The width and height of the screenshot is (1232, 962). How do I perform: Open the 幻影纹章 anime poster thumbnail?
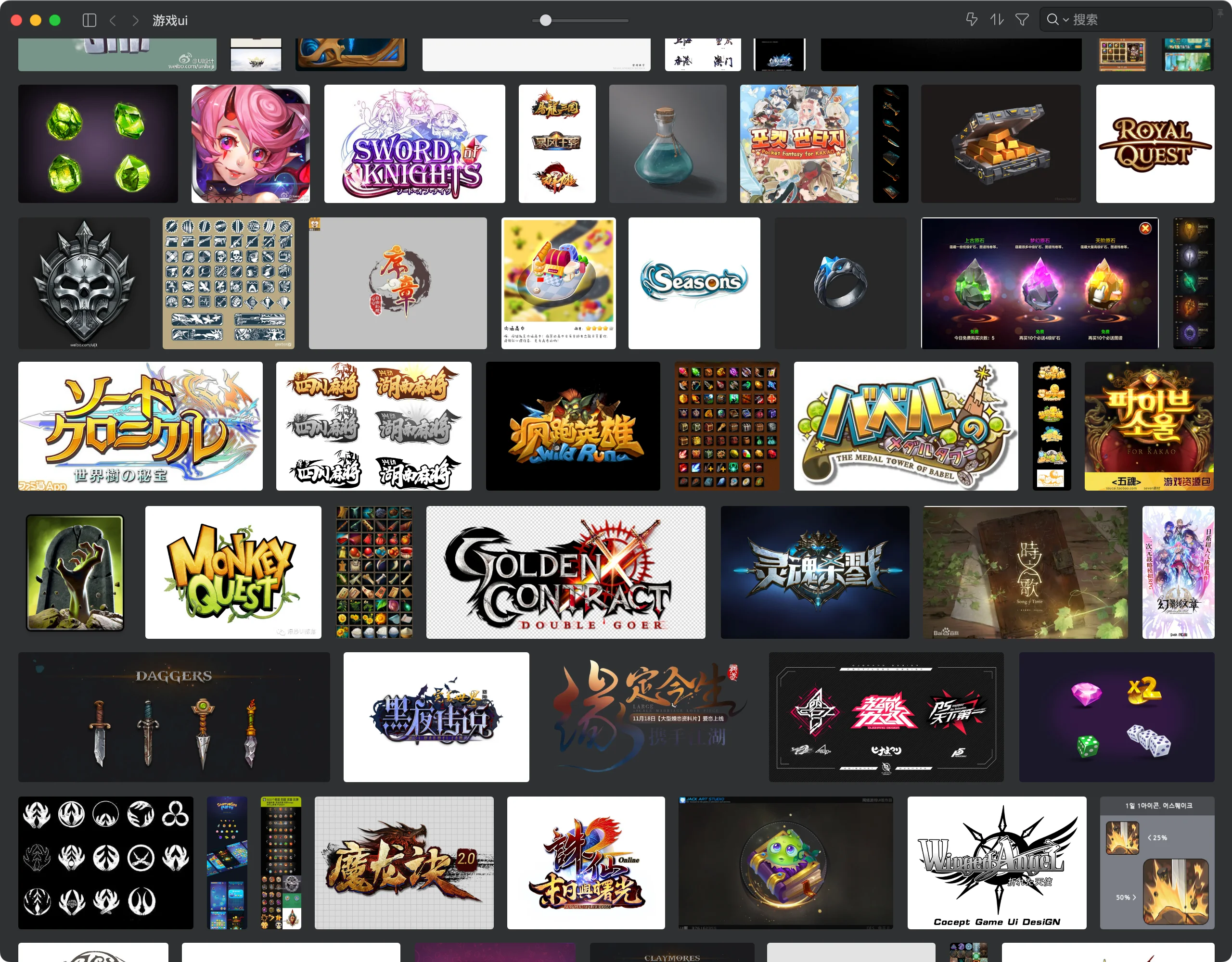1179,572
